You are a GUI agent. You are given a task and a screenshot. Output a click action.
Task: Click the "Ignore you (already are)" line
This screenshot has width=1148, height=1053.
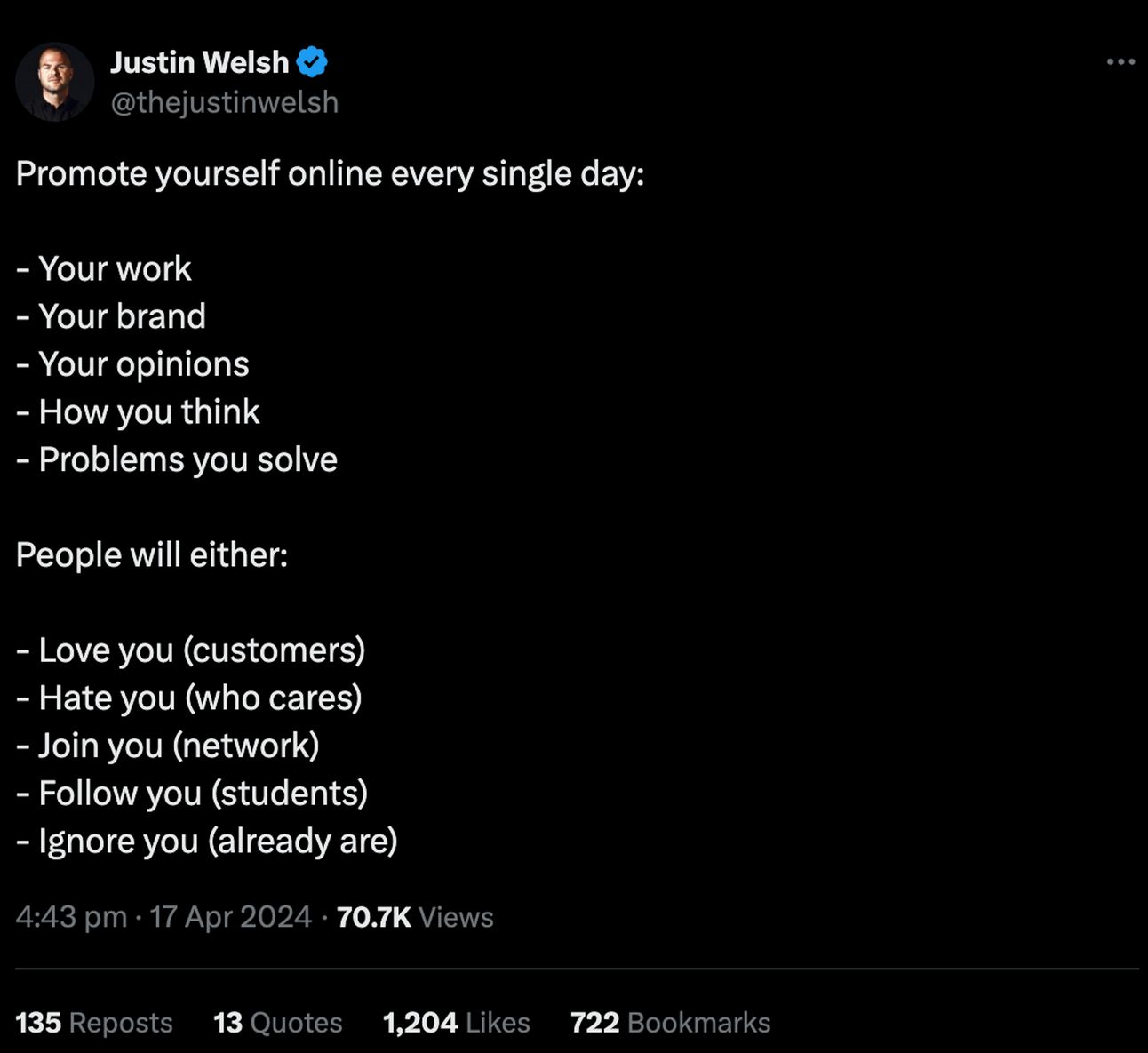206,841
